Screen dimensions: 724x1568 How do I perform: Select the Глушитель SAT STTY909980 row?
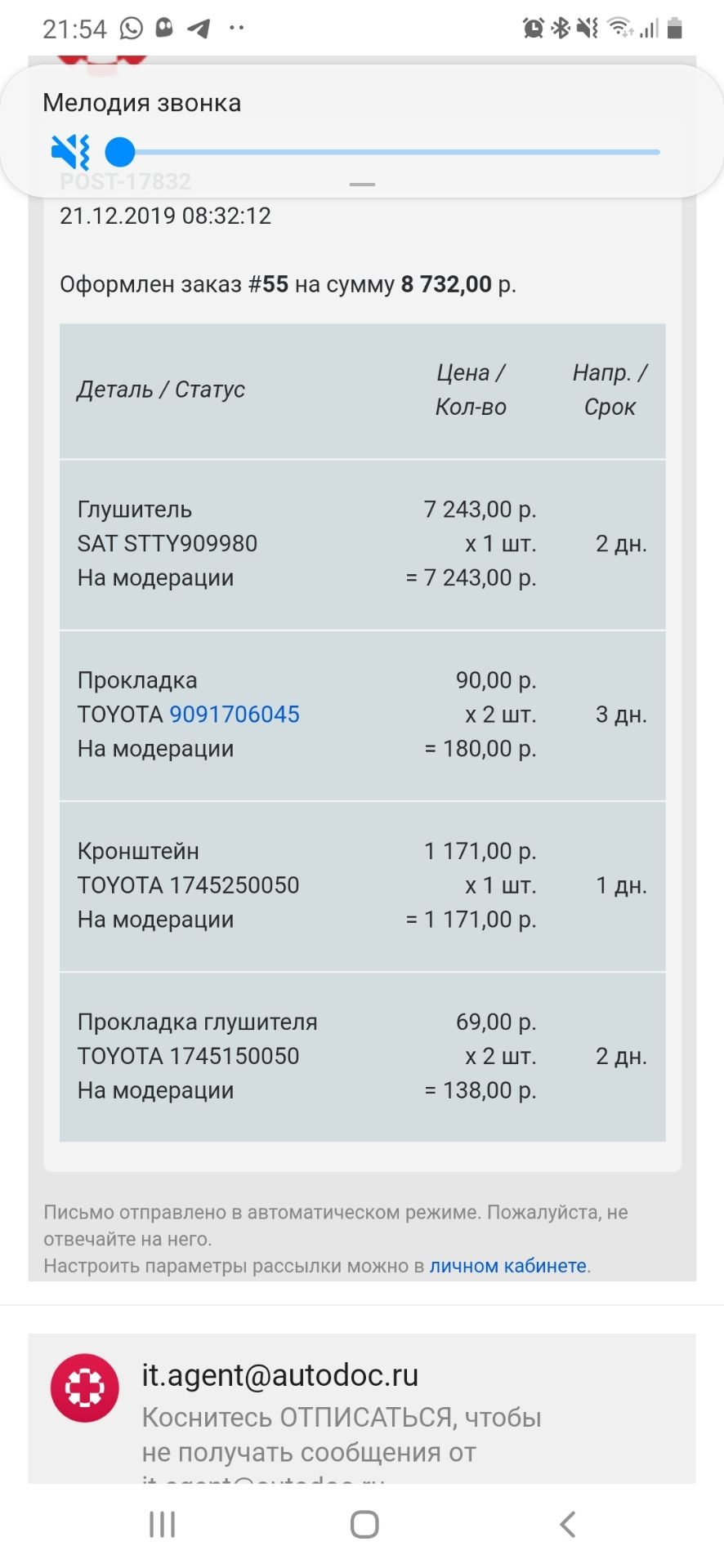tap(363, 544)
